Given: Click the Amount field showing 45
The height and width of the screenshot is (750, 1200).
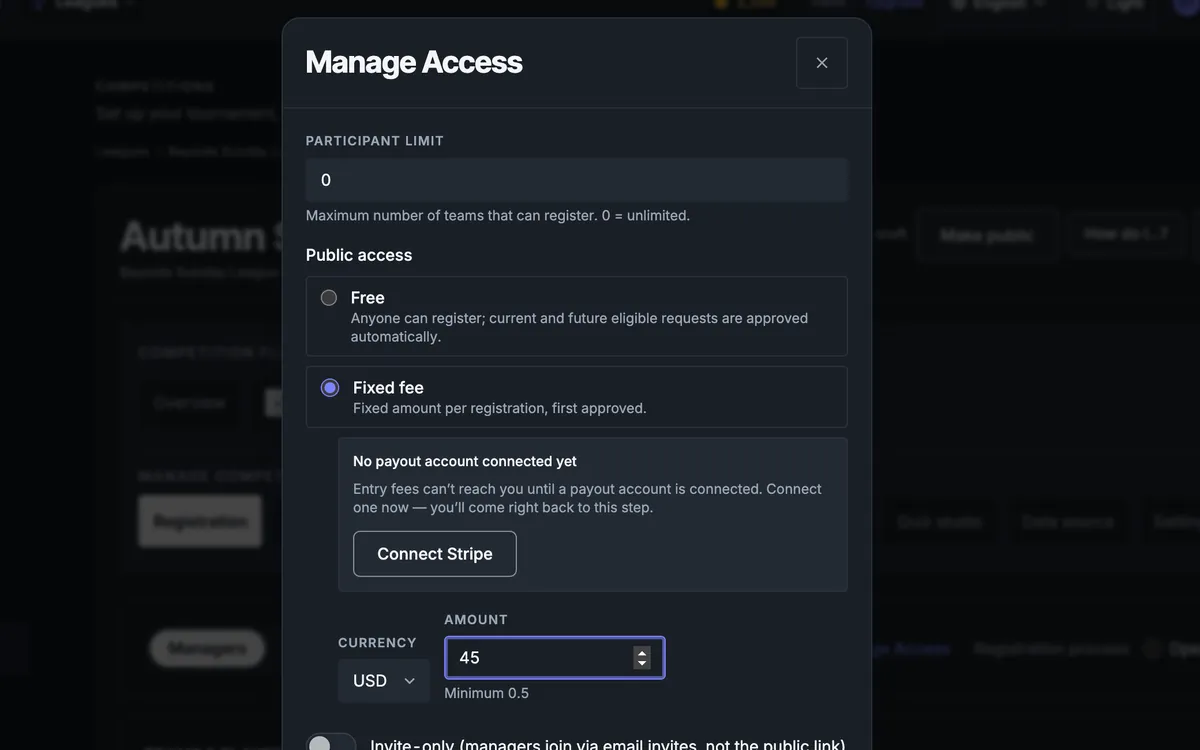Looking at the screenshot, I should click(554, 658).
